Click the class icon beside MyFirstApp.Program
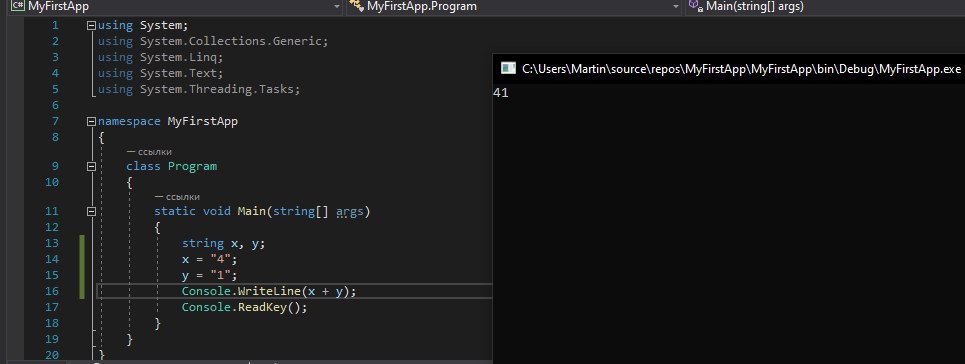Screen dimensions: 965x364 point(356,7)
